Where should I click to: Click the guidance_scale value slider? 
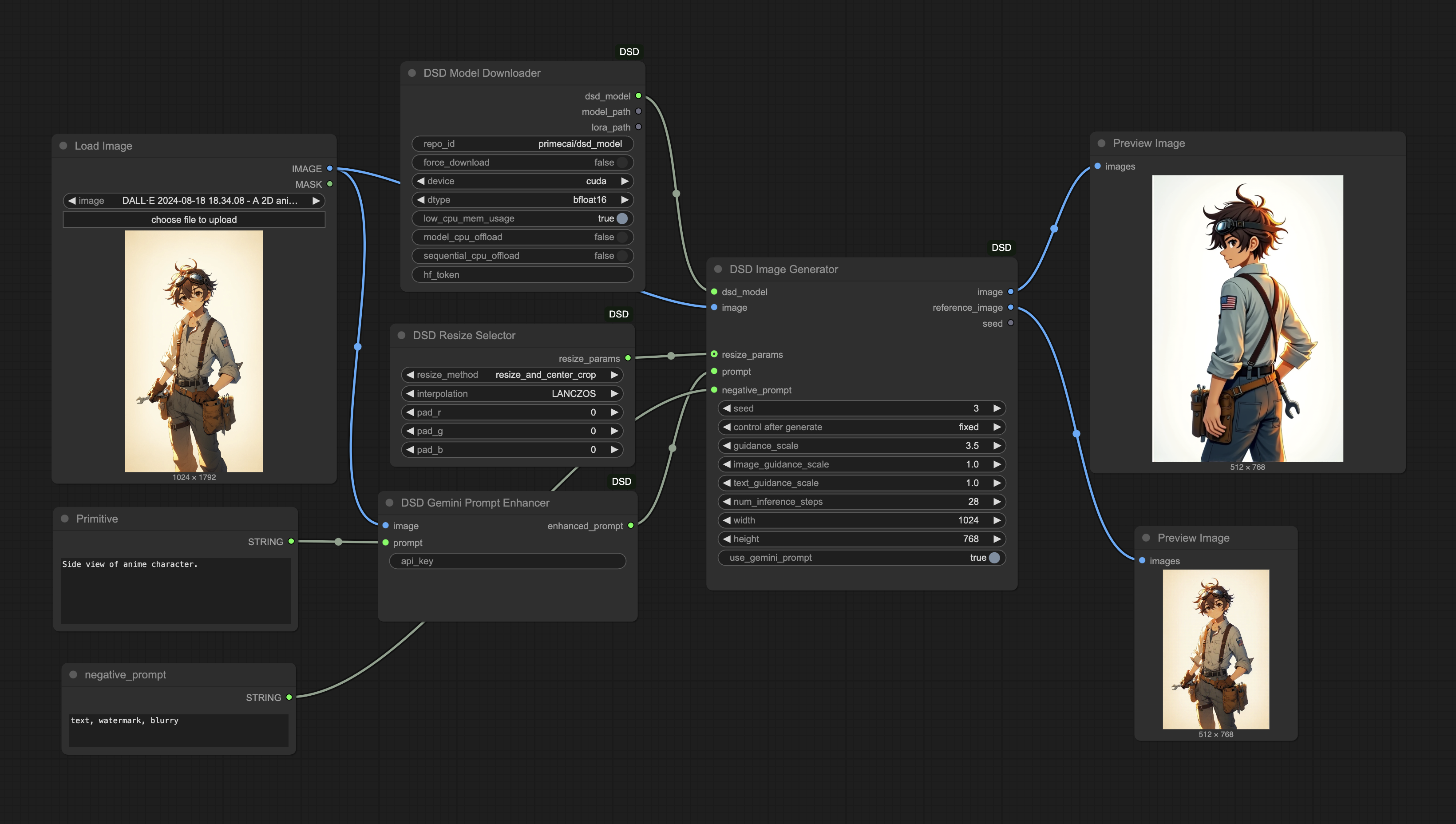tap(861, 445)
